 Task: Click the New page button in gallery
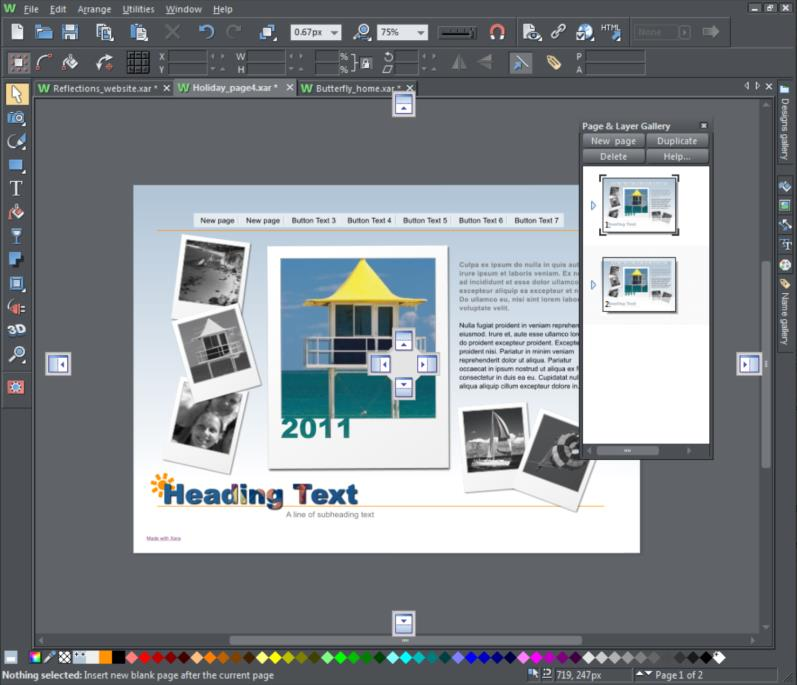tap(613, 141)
